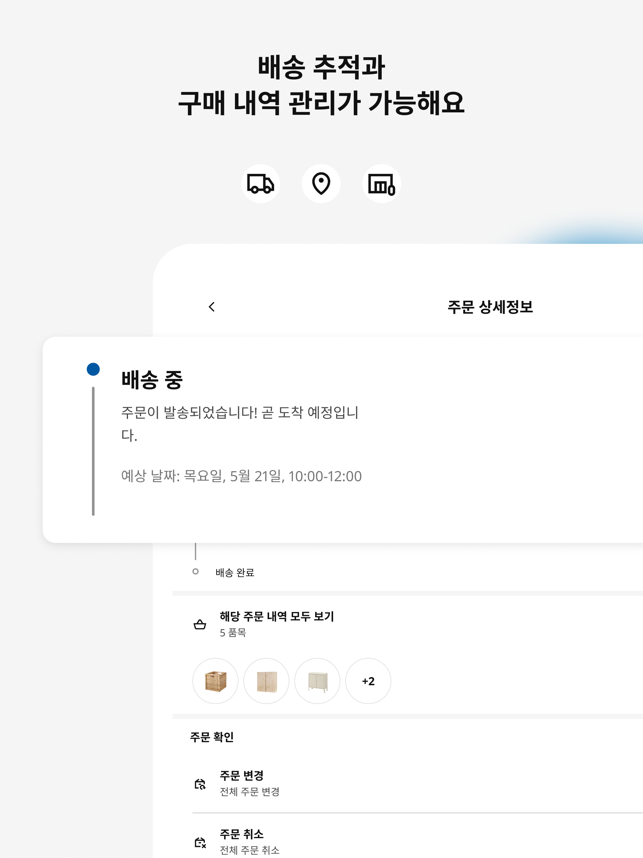
Task: Click the blue 배송 중 status dot
Action: pyautogui.click(x=94, y=369)
